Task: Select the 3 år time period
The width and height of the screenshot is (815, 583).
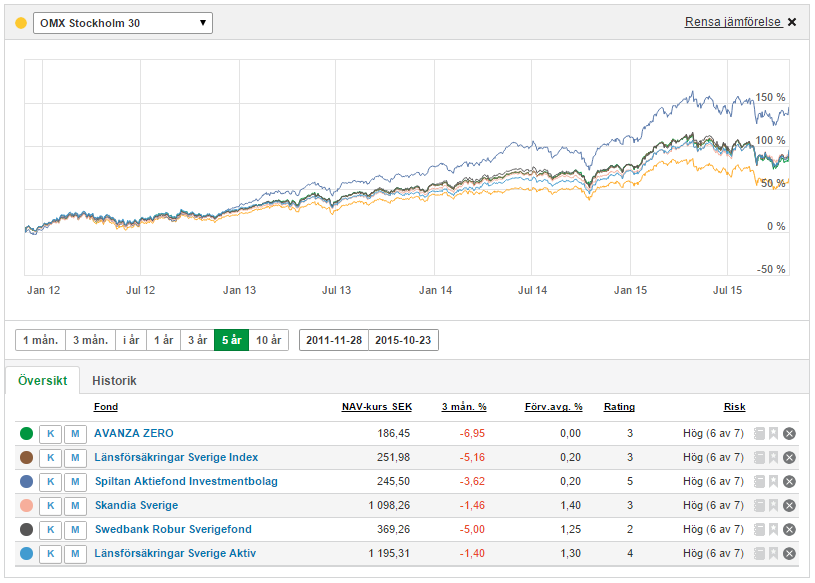Action: point(197,340)
